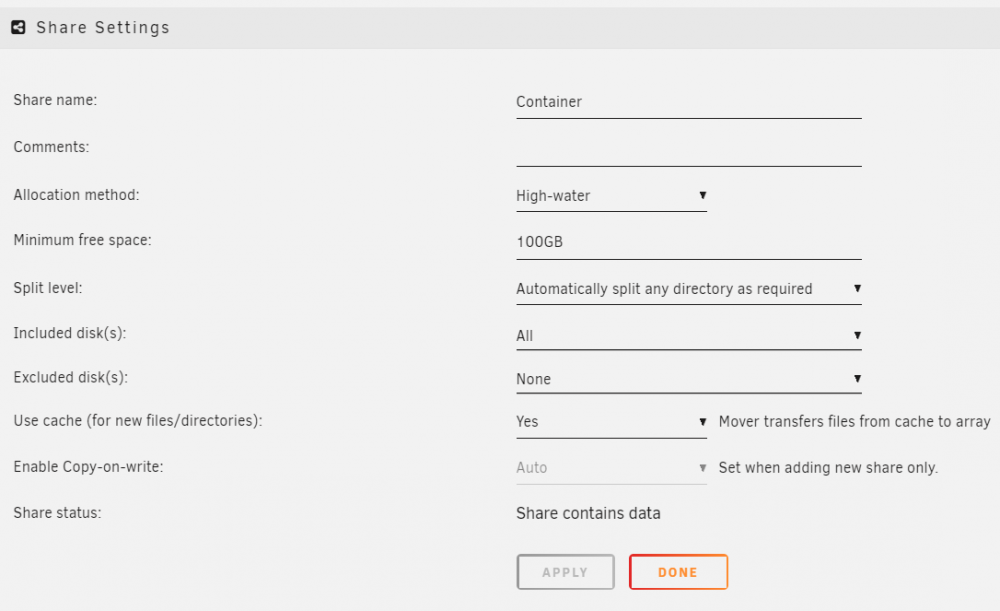Click the Apply button
This screenshot has width=1000, height=611.
pos(565,572)
